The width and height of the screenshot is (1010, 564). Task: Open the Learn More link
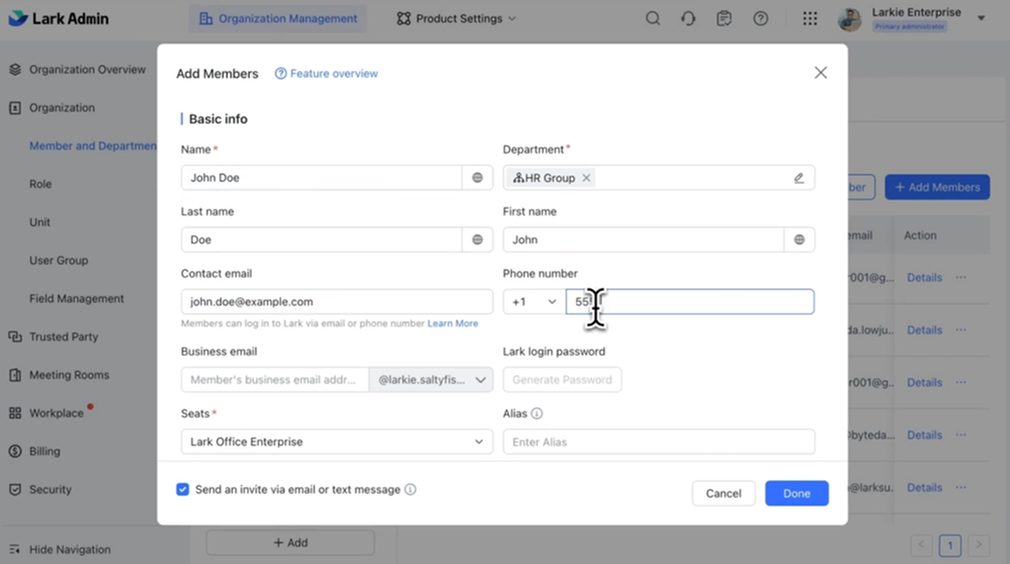(453, 324)
